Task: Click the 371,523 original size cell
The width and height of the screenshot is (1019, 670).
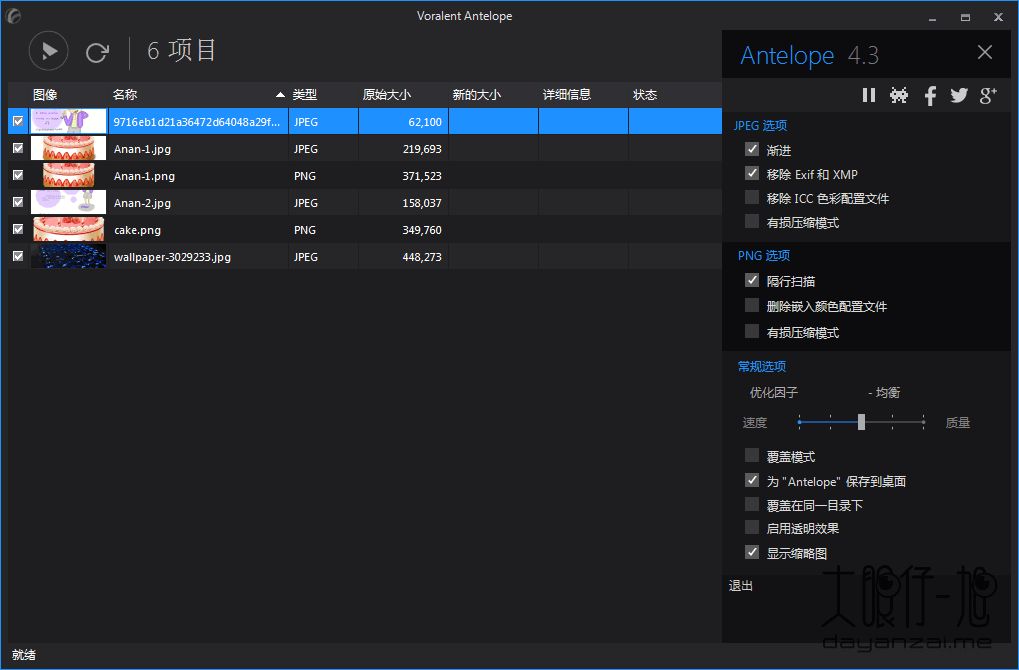Action: 404,175
